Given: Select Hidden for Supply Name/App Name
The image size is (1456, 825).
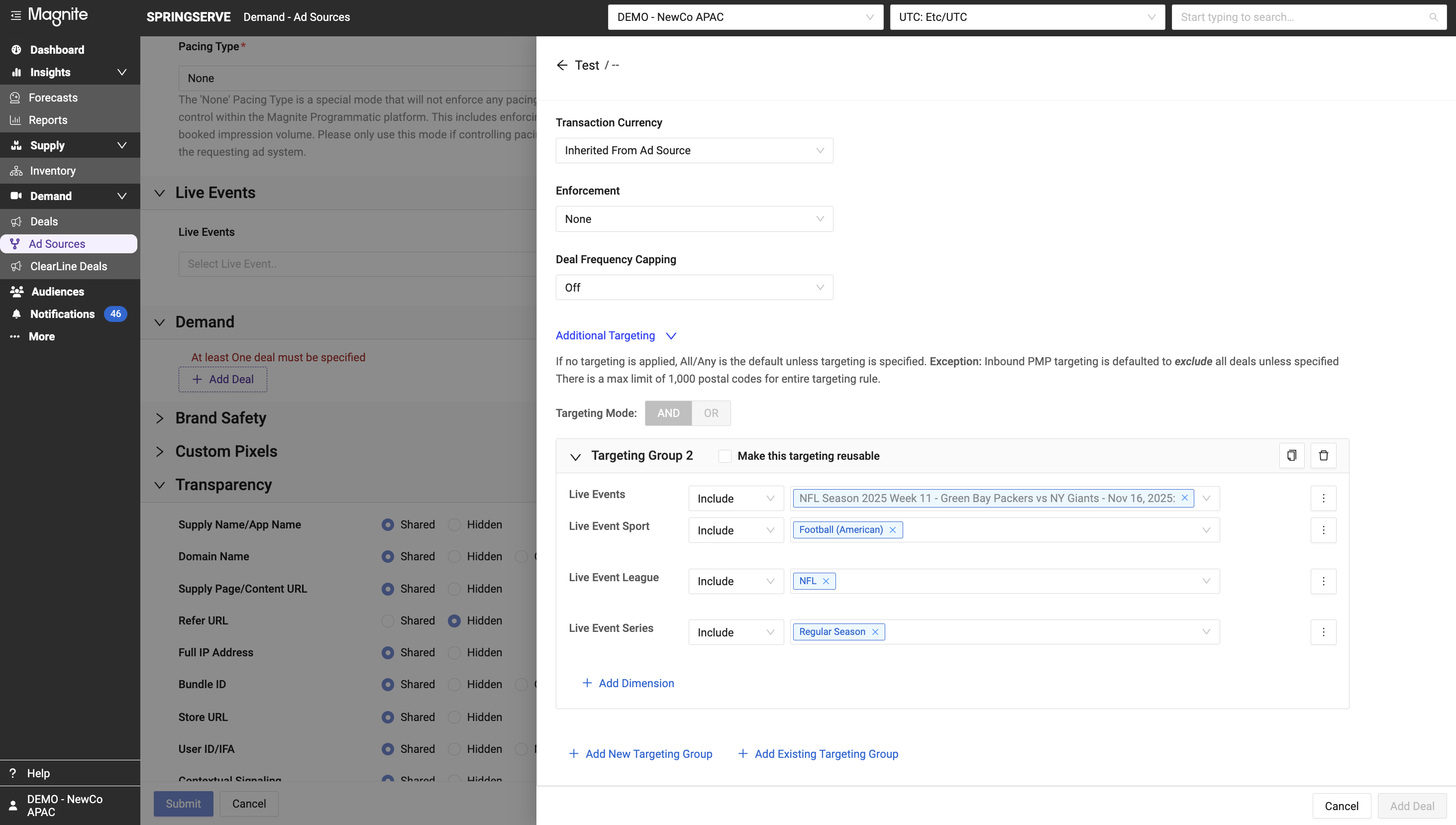Looking at the screenshot, I should (454, 524).
